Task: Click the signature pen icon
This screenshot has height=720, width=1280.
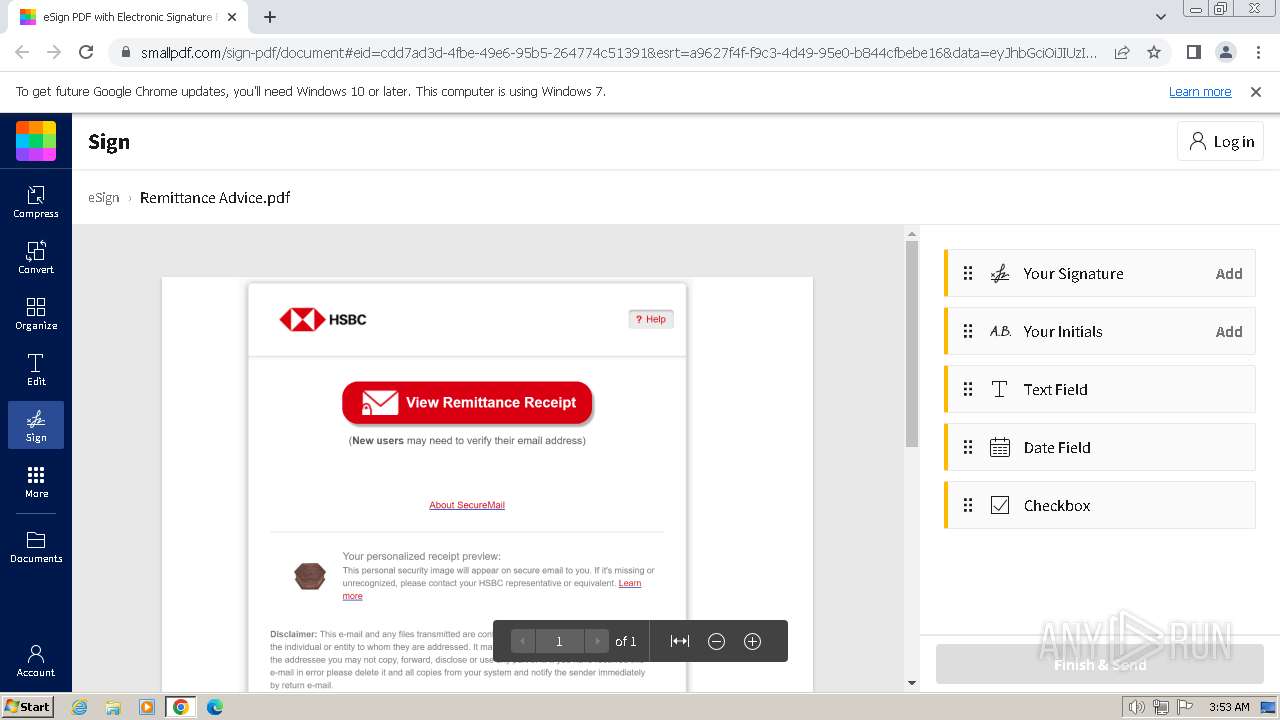Action: pos(1000,274)
